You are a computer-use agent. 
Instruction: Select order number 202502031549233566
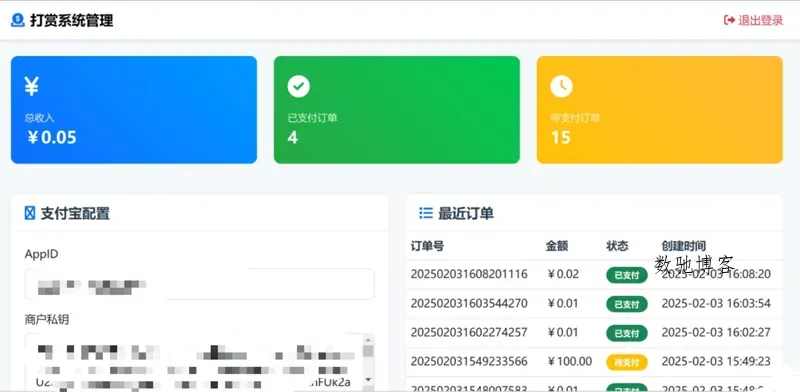pos(469,362)
